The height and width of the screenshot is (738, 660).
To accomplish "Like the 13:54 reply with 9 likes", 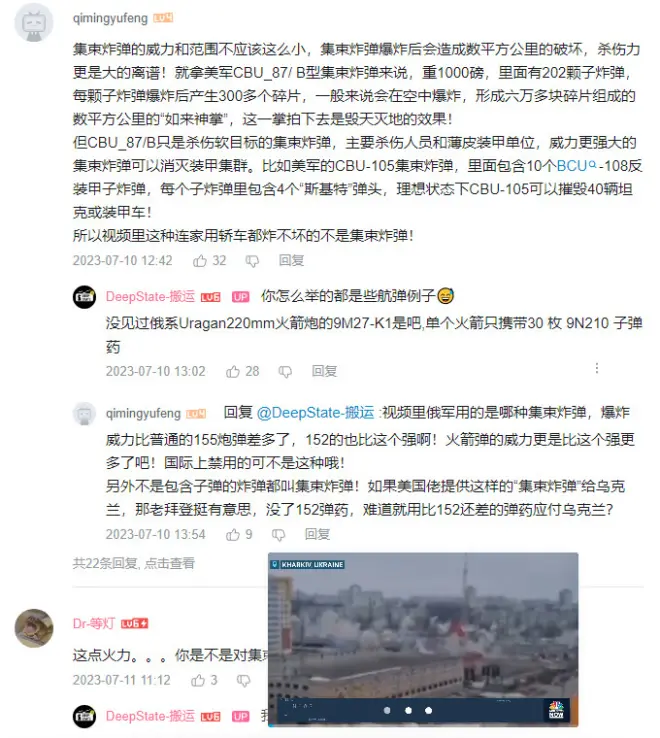I will [x=233, y=535].
